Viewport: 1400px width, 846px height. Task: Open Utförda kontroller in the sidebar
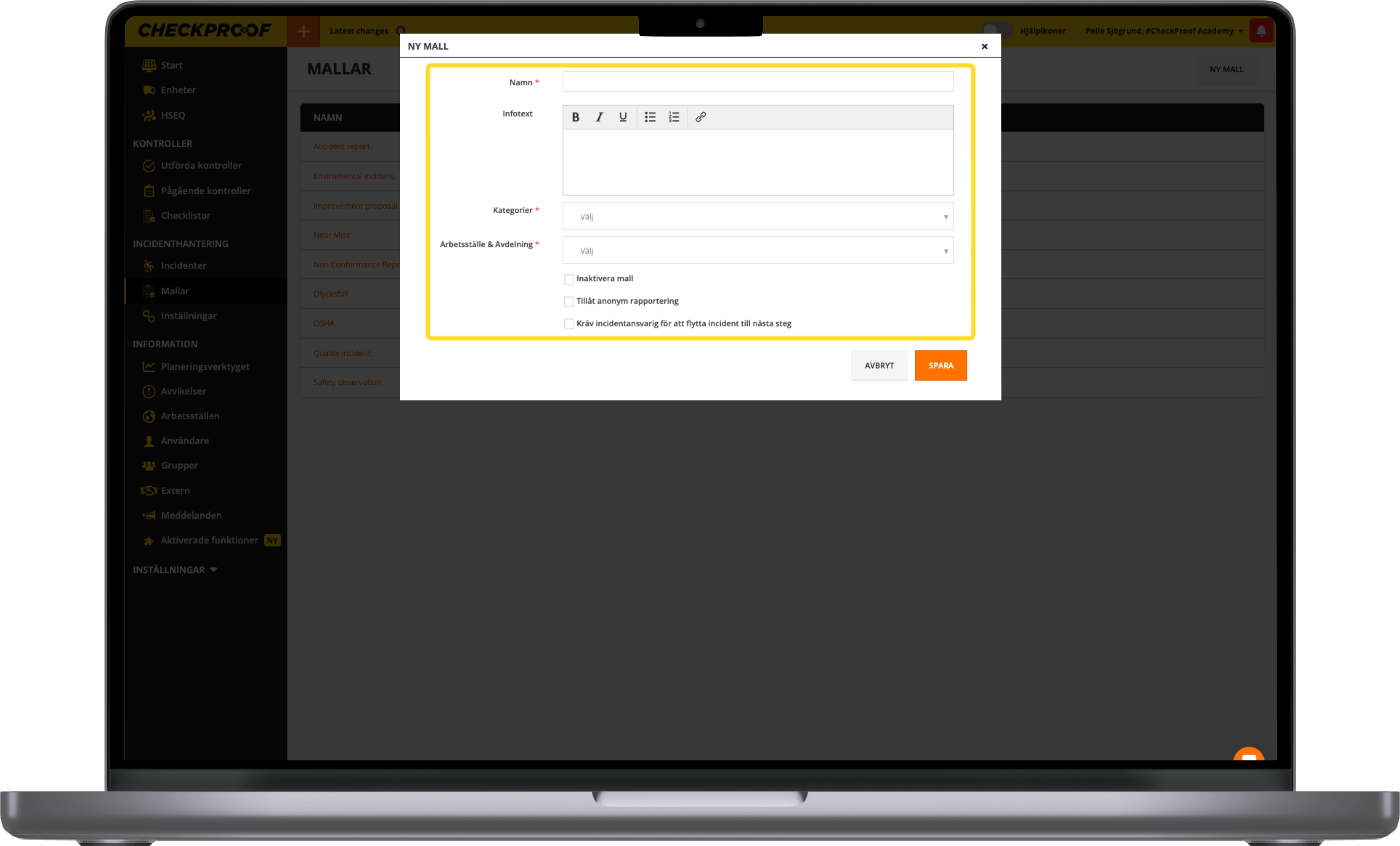point(201,166)
